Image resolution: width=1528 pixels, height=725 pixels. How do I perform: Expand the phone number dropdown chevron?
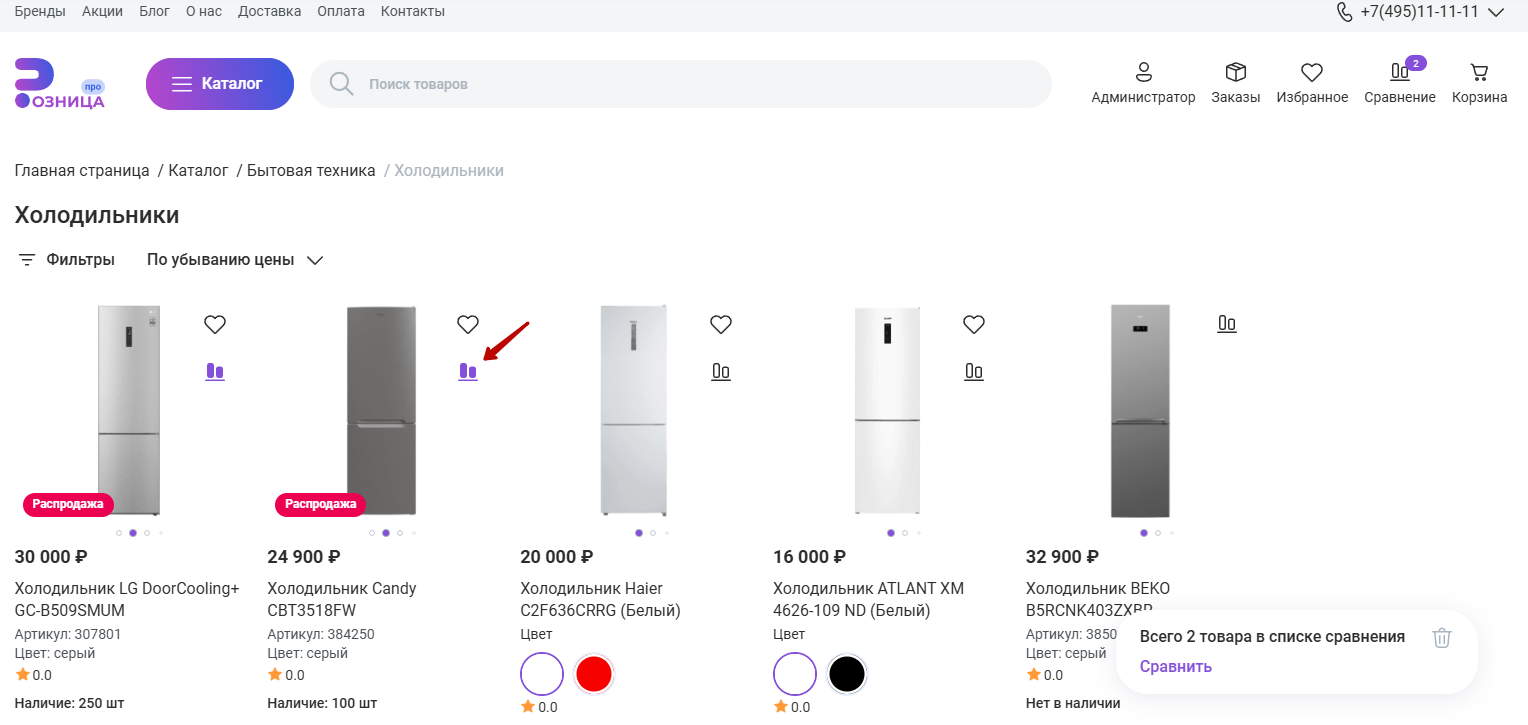(x=1496, y=13)
